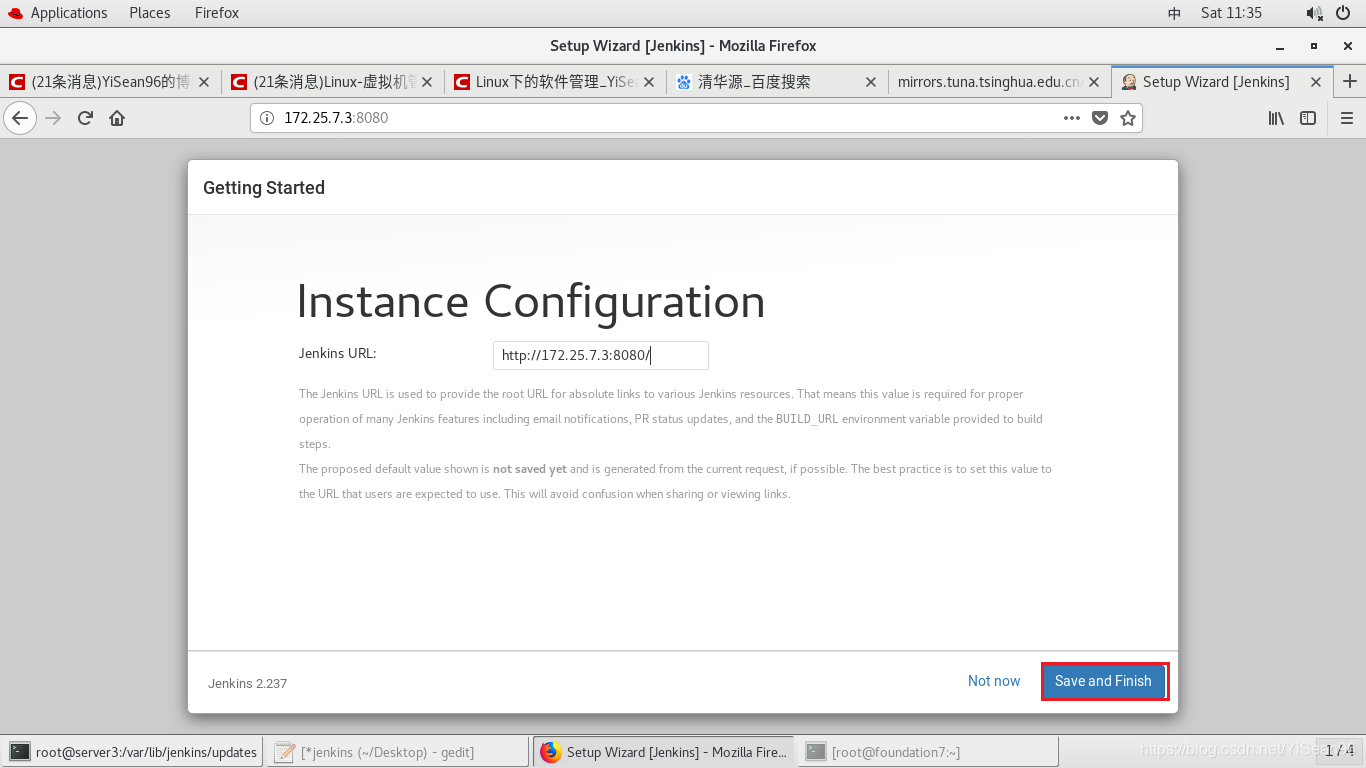
Task: Reload the current Jenkins page
Action: (x=85, y=118)
